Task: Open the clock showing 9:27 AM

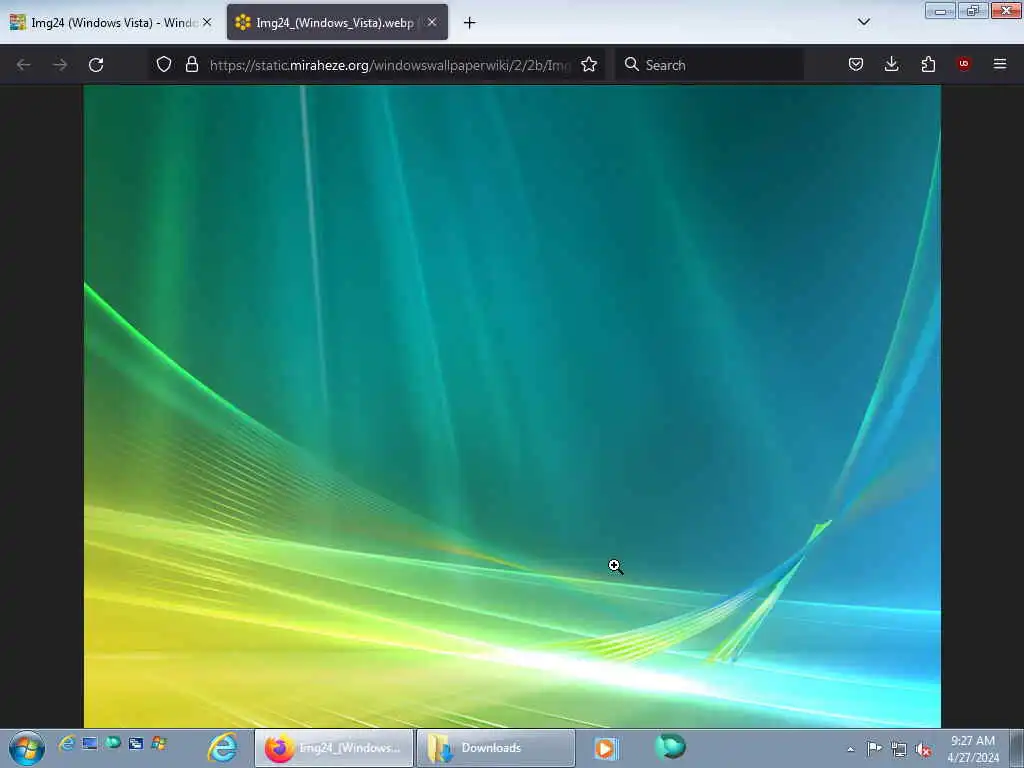Action: (972, 749)
